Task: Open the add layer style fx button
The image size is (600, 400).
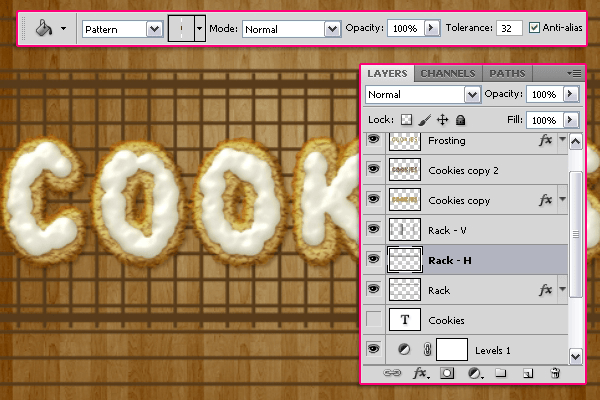Action: (x=421, y=373)
